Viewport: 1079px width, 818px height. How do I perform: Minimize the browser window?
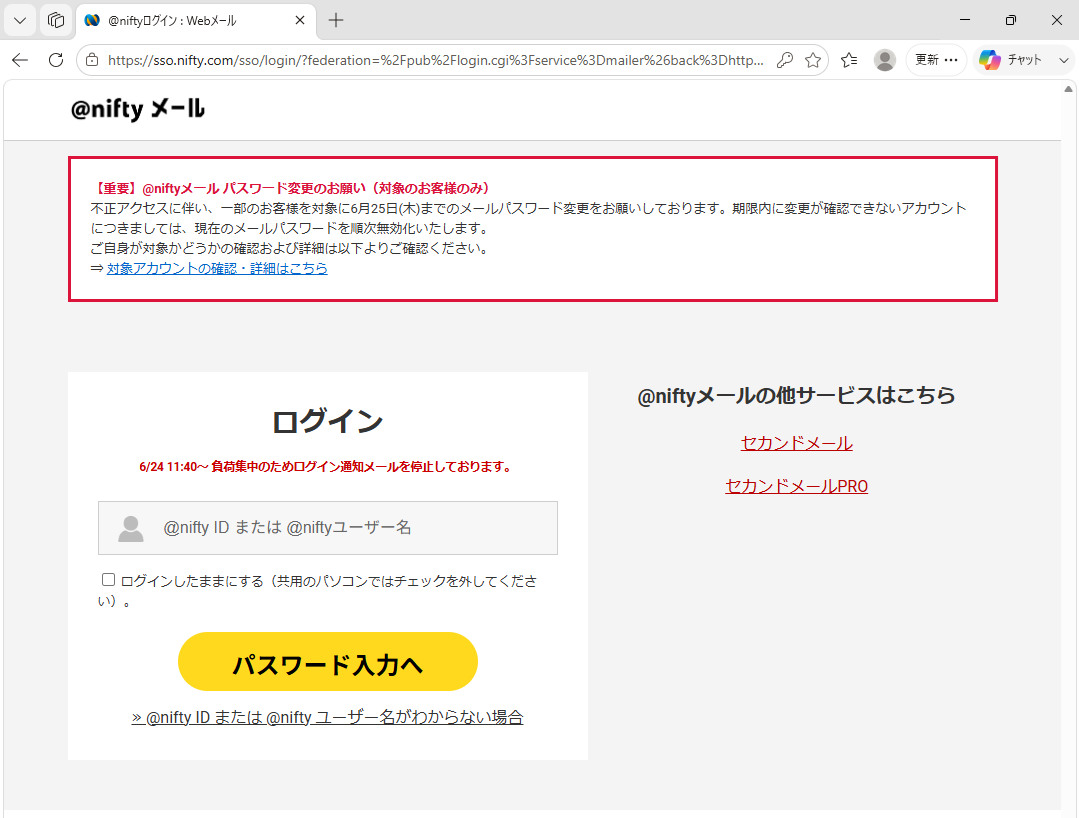point(965,20)
